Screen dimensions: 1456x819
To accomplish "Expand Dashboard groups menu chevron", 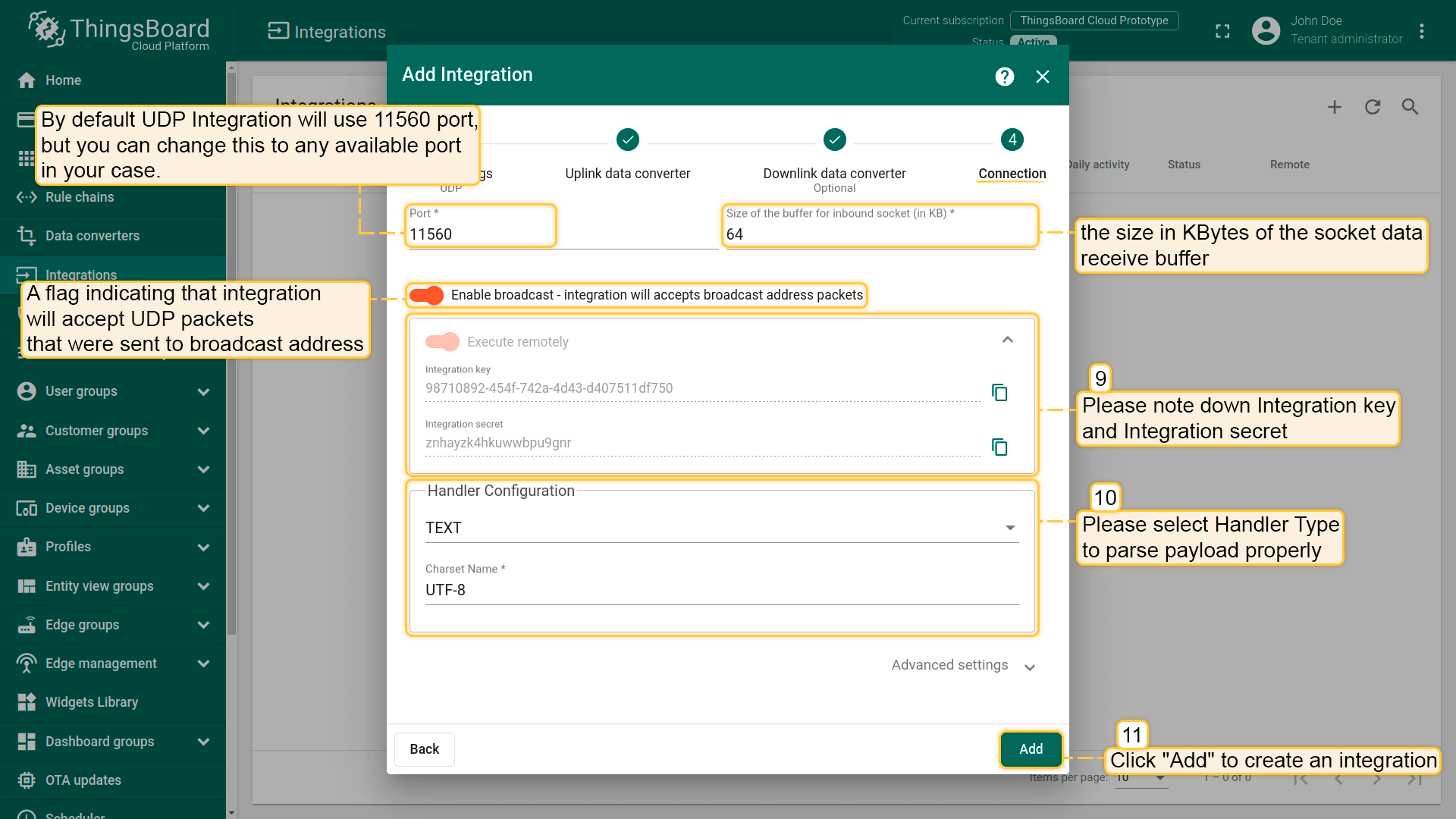I will [203, 742].
